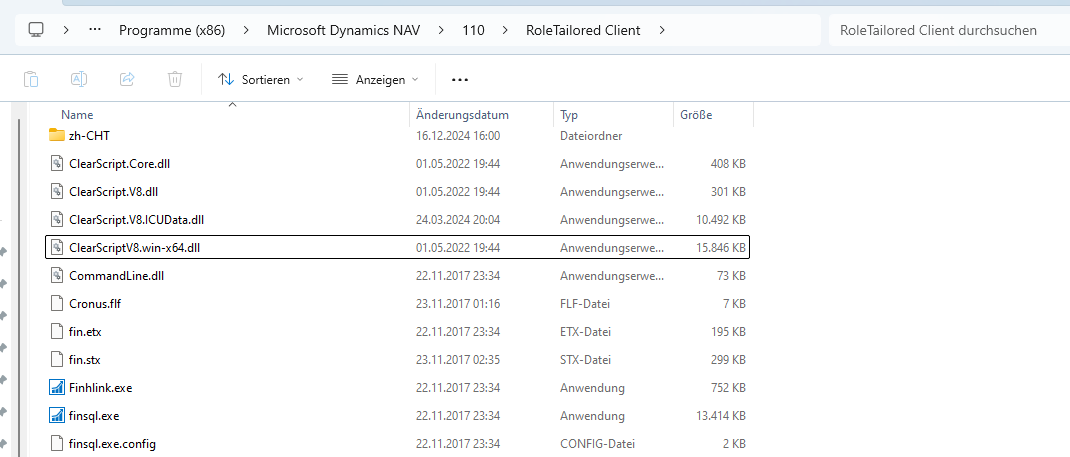Screen dimensions: 1070x457
Task: Open the three-dot more options menu
Action: (460, 79)
